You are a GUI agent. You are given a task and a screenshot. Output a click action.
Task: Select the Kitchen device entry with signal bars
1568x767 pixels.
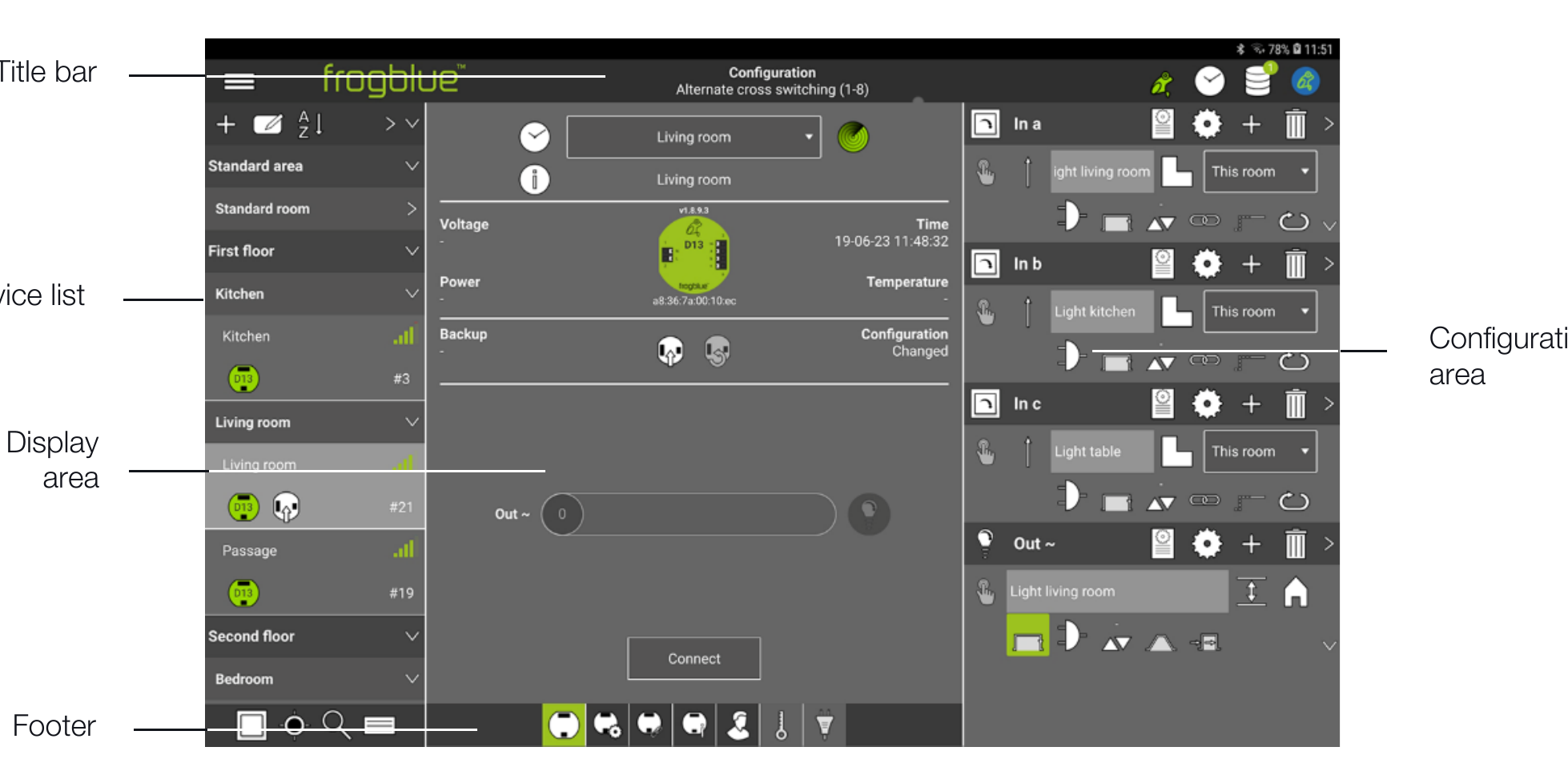coord(315,358)
